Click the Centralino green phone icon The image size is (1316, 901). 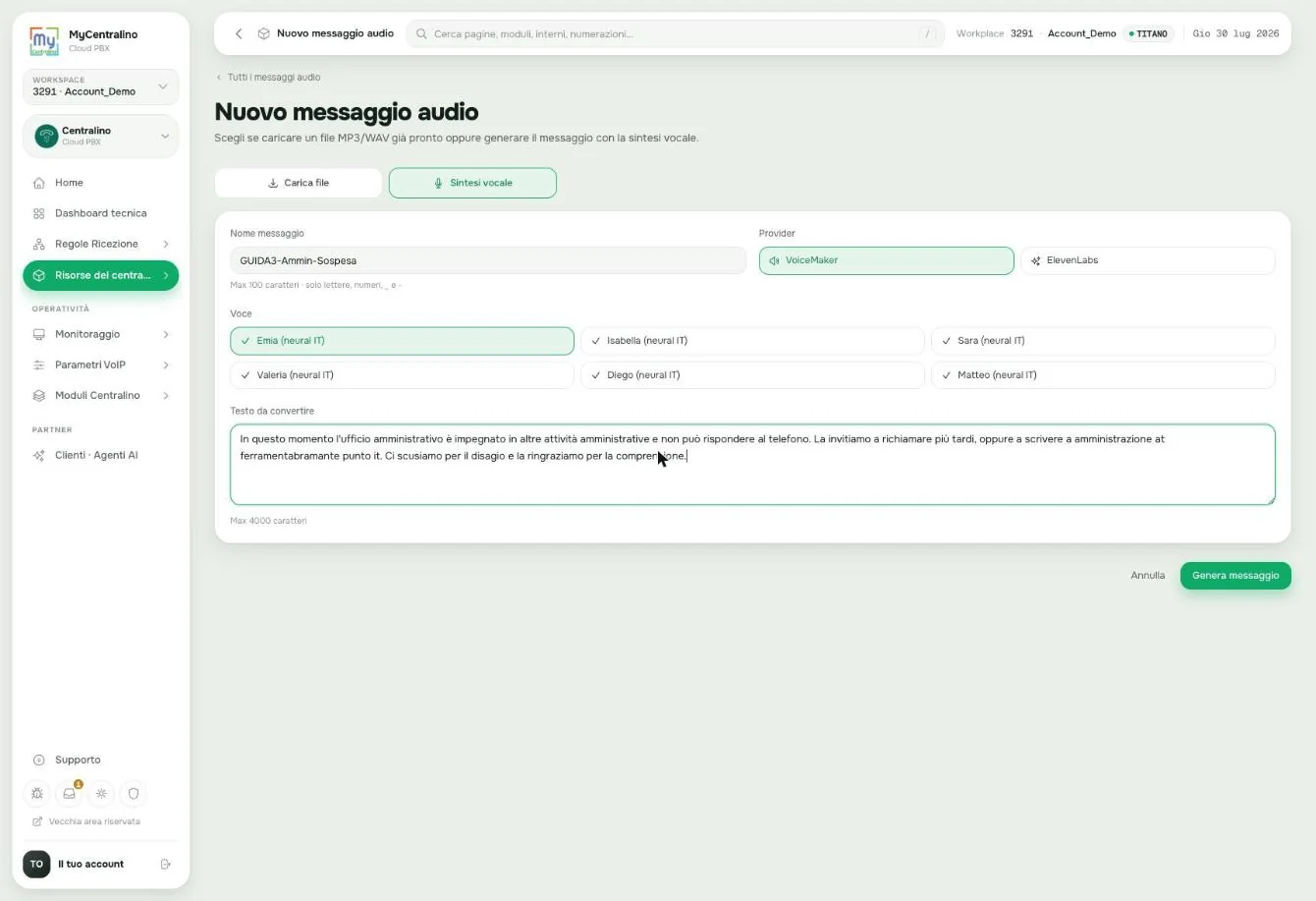pyautogui.click(x=46, y=136)
